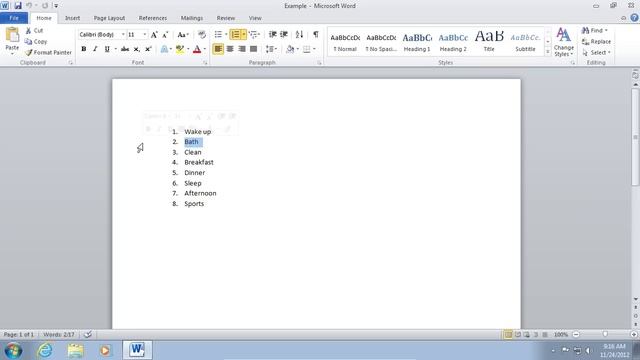This screenshot has height=360, width=640.
Task: Launch Windows Media Player from taskbar
Action: 105,350
